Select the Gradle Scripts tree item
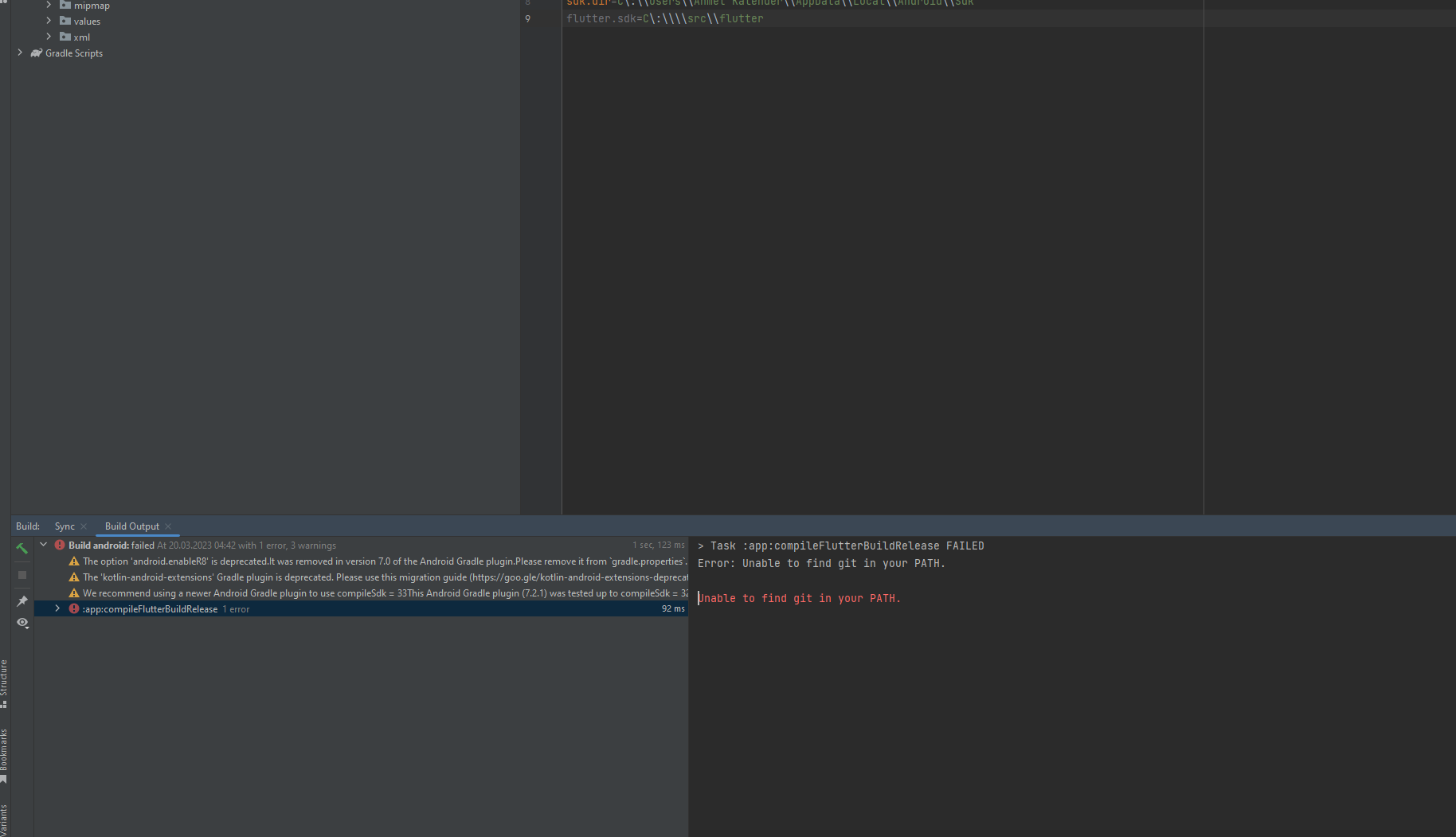This screenshot has height=837, width=1456. tap(74, 53)
